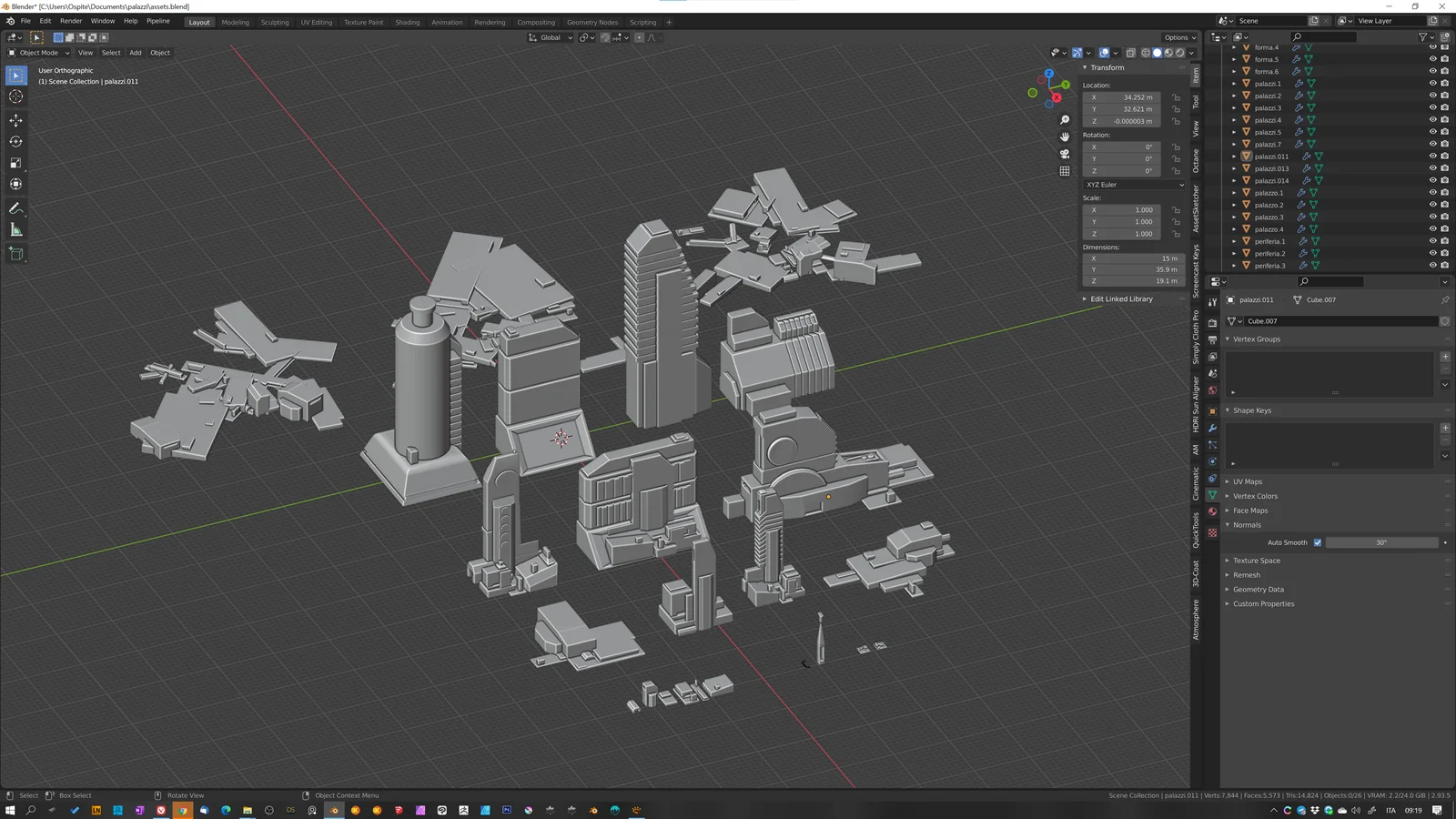This screenshot has height=819, width=1456.
Task: Expand the UV Maps panel
Action: tap(1248, 481)
